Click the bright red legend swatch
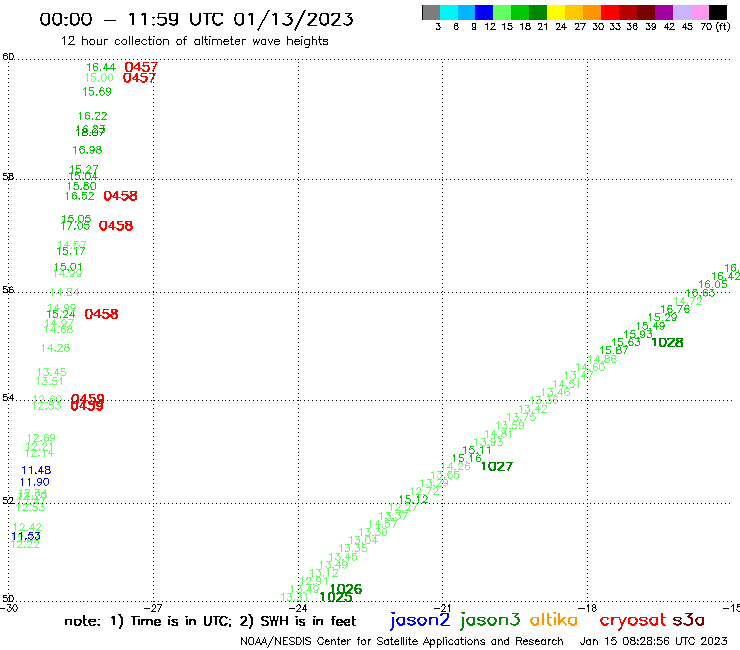740x650 pixels. point(610,12)
